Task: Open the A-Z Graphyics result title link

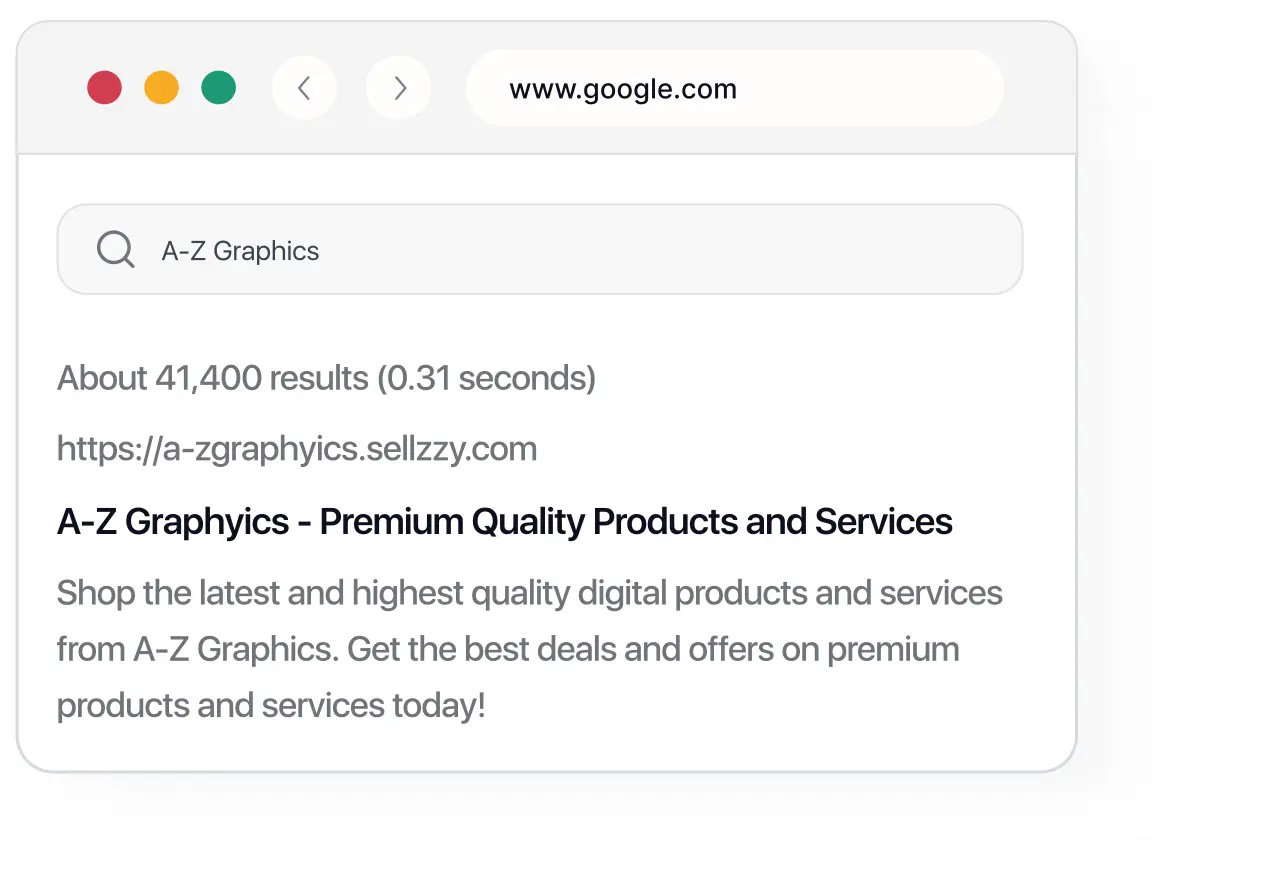Action: [504, 521]
